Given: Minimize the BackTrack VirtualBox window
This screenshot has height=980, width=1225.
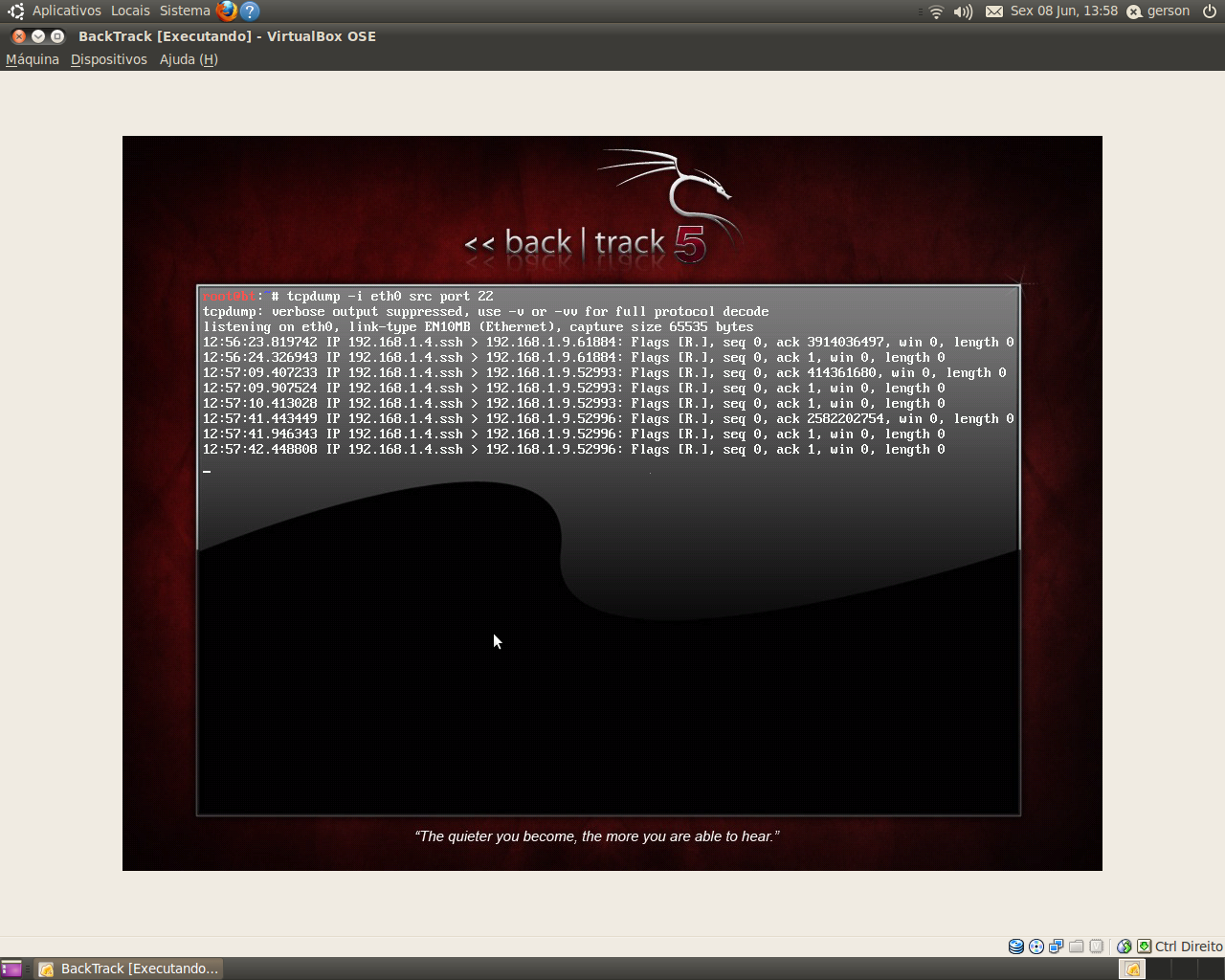Looking at the screenshot, I should [38, 36].
